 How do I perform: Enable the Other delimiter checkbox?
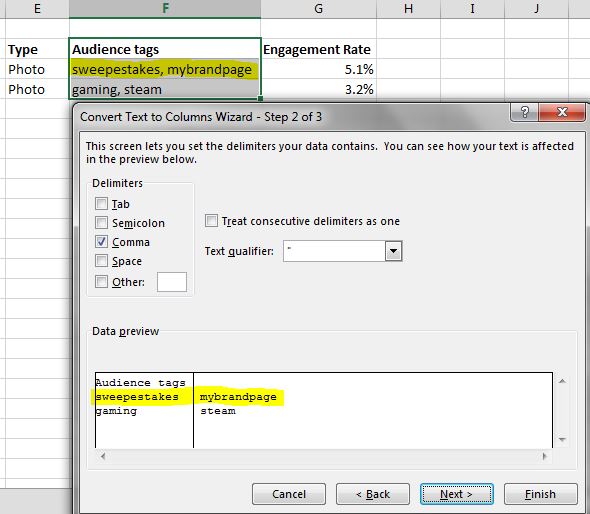click(101, 281)
